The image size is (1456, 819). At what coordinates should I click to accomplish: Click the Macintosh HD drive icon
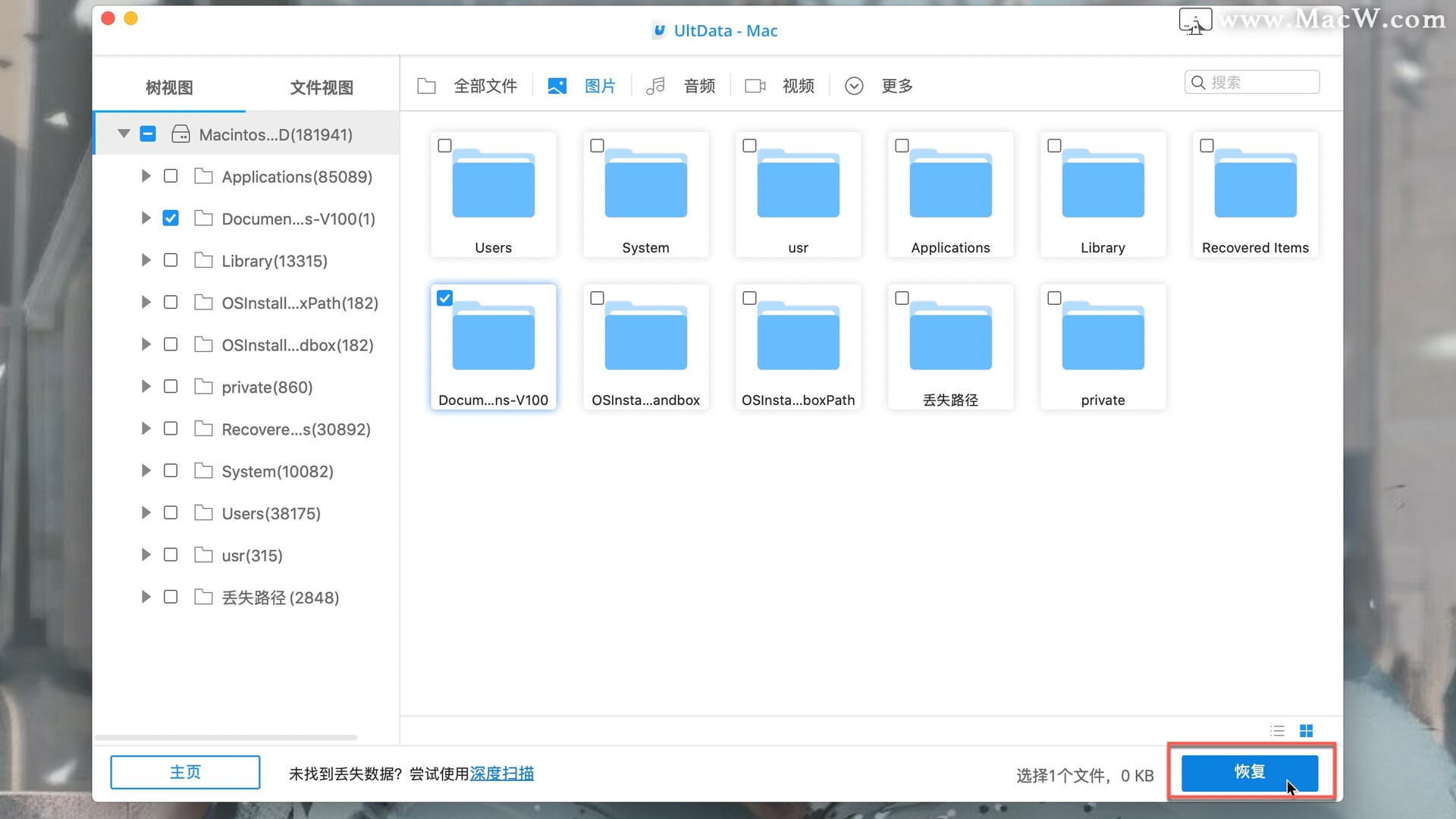[180, 134]
